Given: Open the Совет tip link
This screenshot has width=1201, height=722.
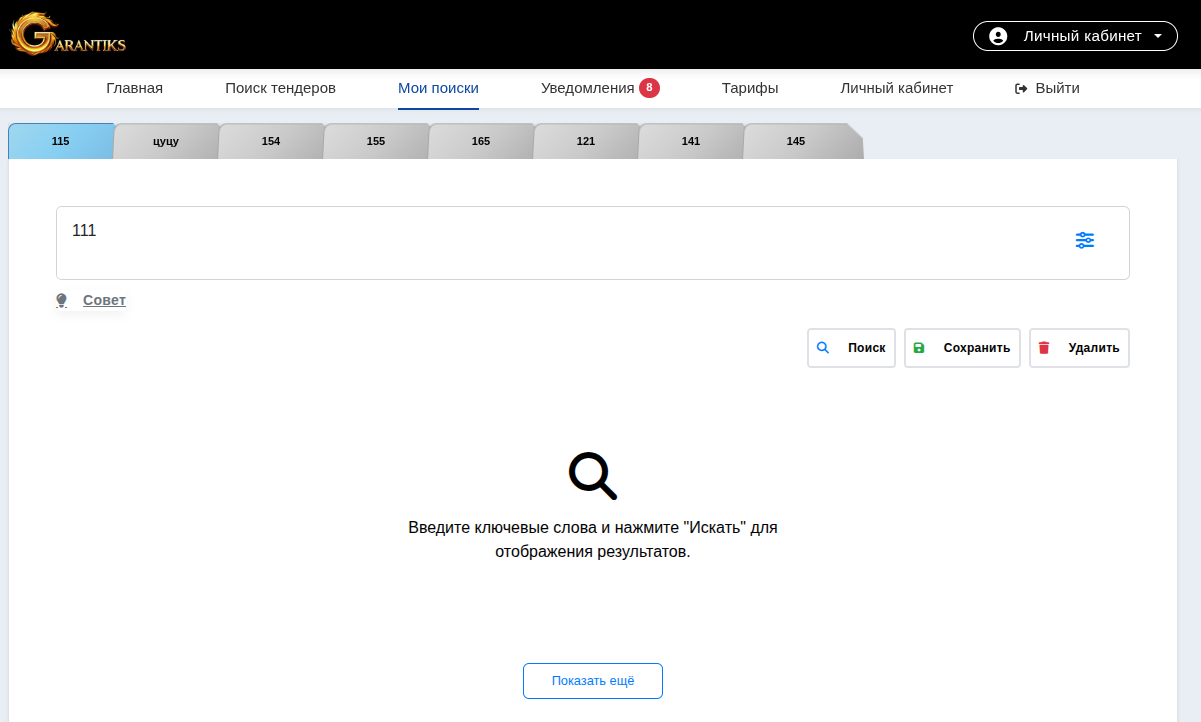Looking at the screenshot, I should pos(104,299).
